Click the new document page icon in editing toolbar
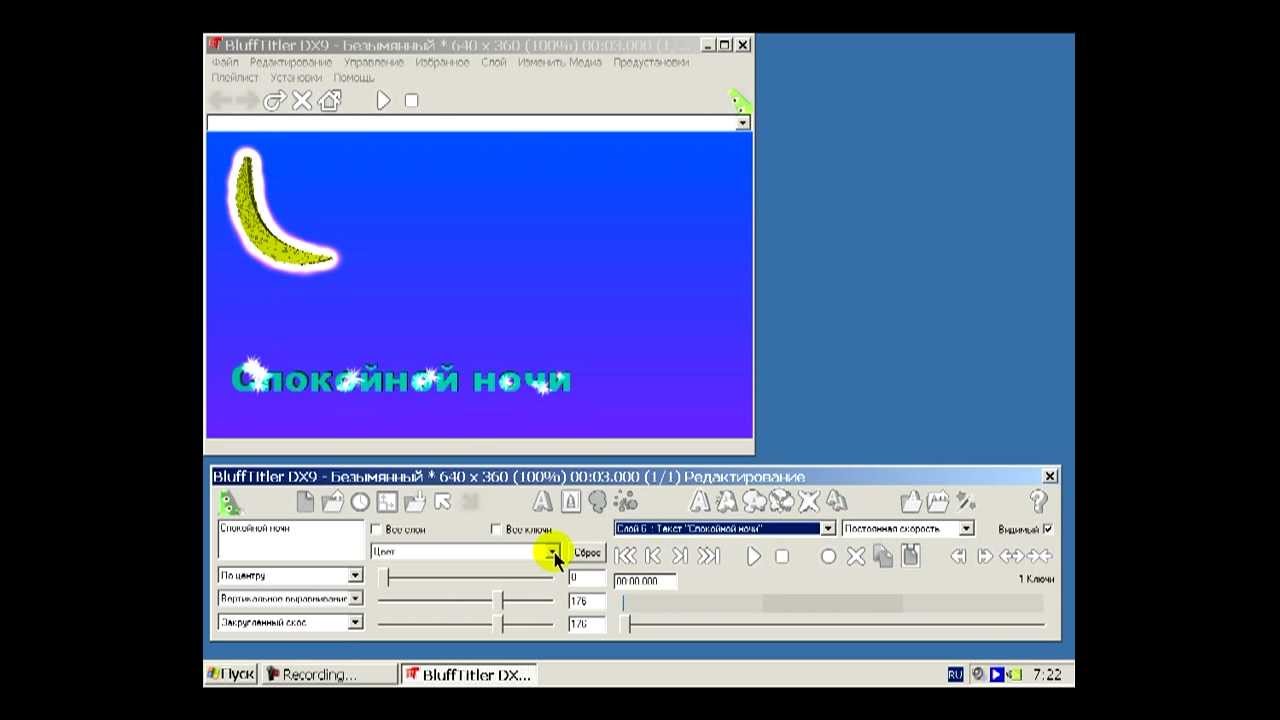Viewport: 1280px width, 720px height. point(305,502)
